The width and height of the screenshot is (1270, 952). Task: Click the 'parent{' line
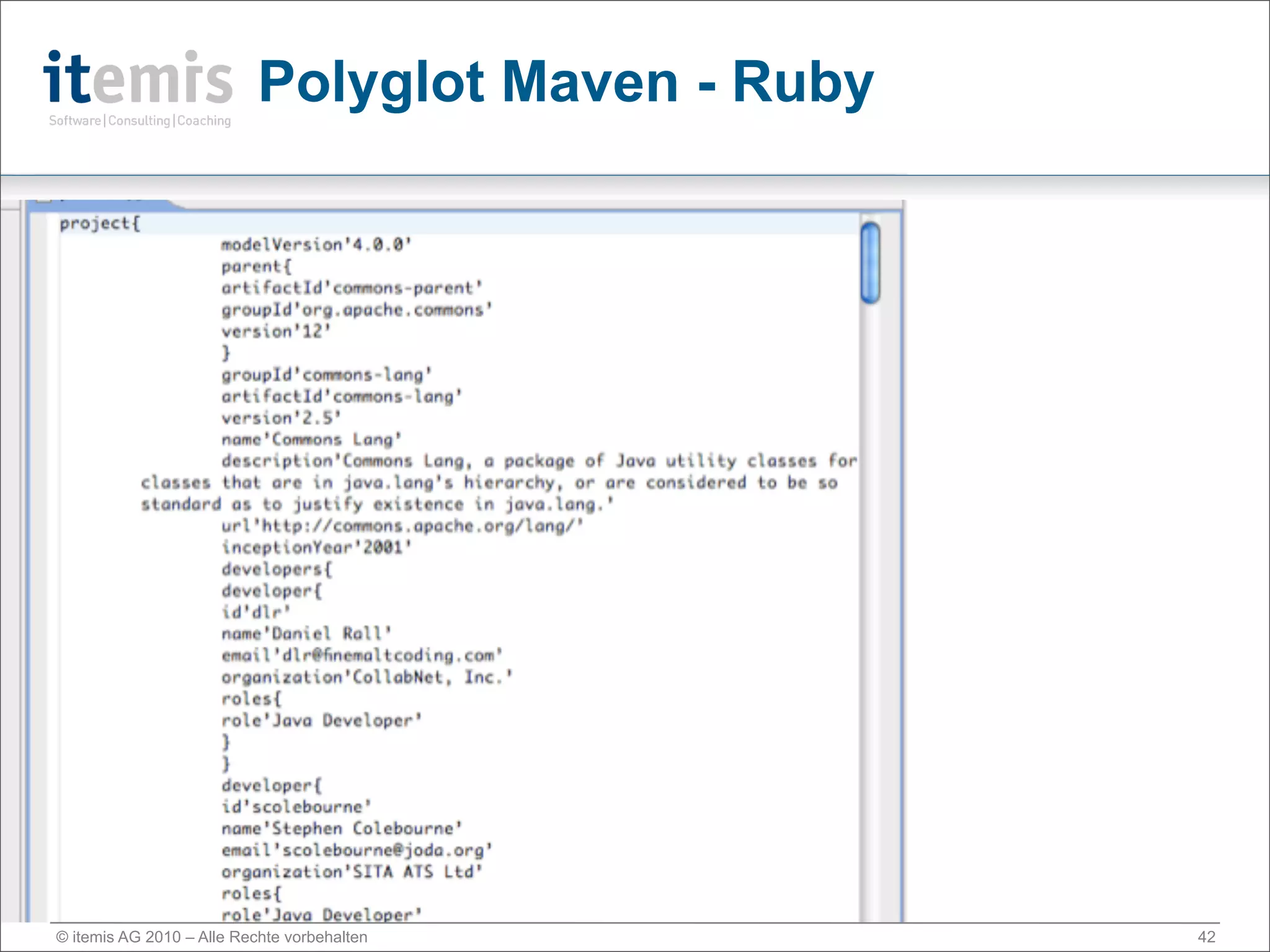click(x=257, y=267)
